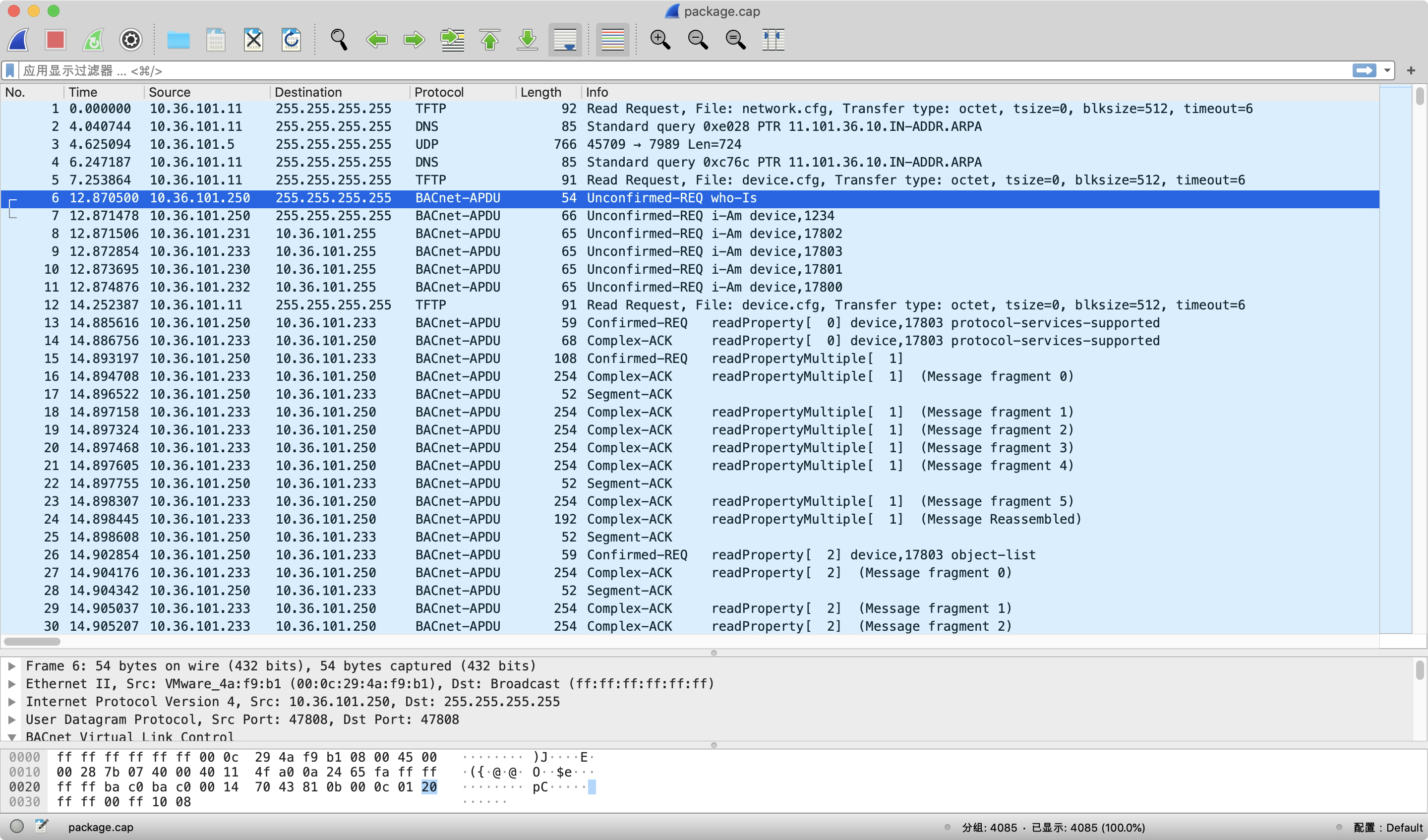Add a display filter button with plus
The image size is (1428, 840).
click(x=1411, y=71)
